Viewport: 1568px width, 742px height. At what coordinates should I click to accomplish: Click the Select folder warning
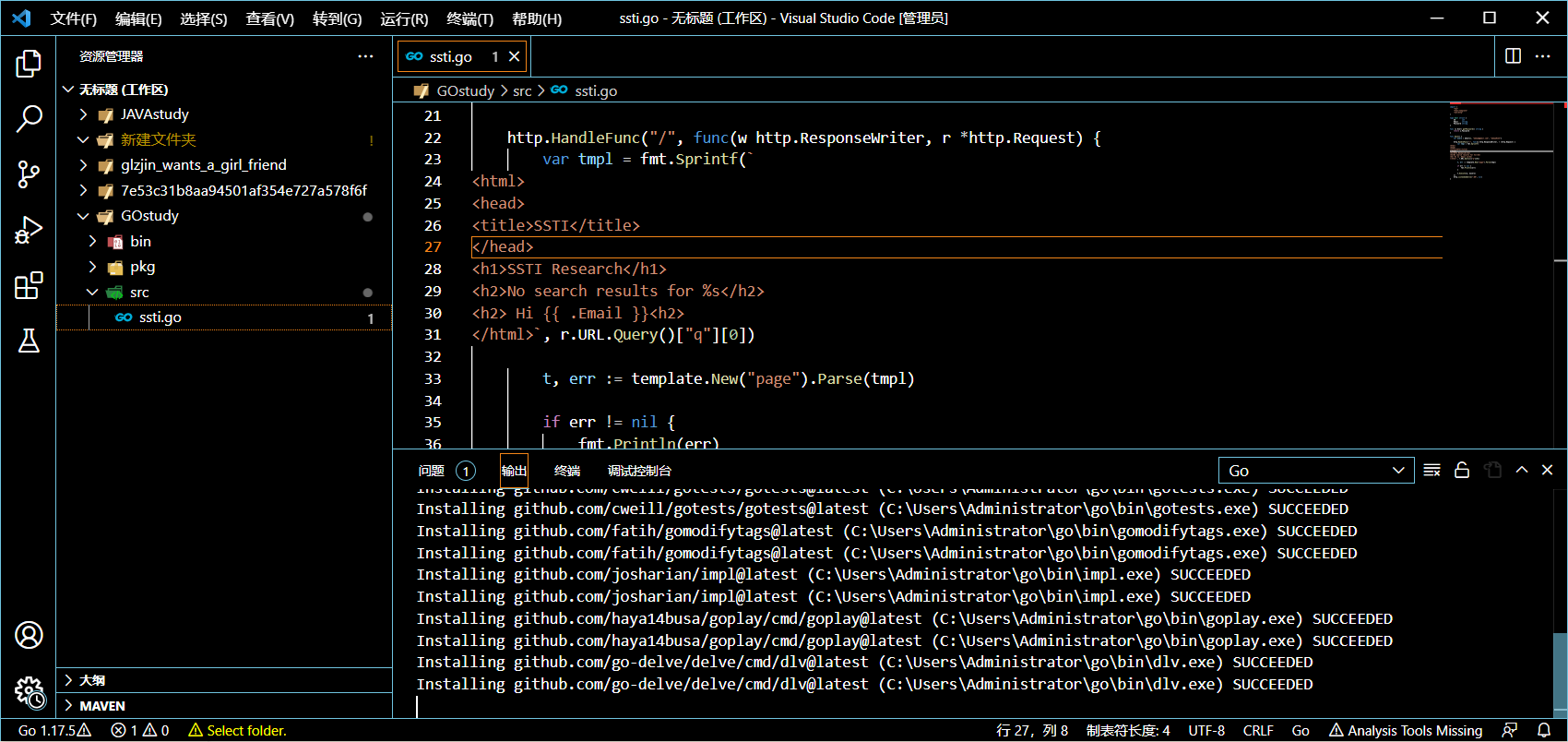(238, 731)
